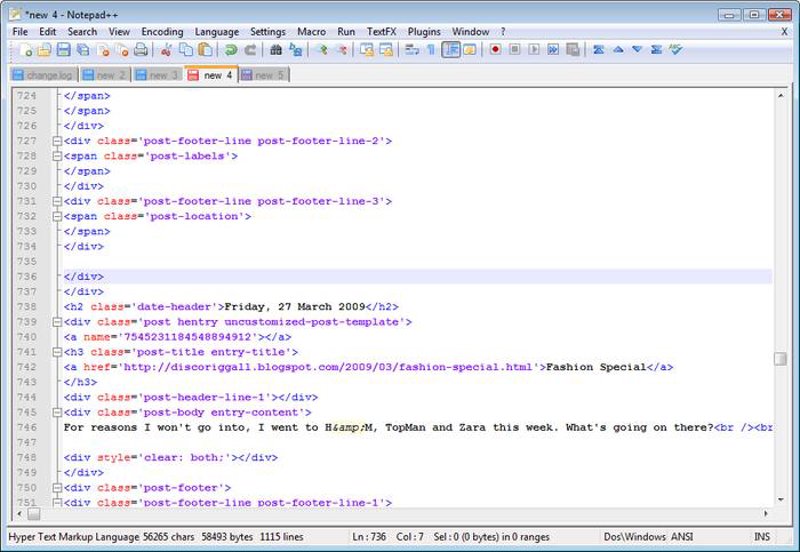
Task: Collapse the fold at line 745
Action: 57,412
